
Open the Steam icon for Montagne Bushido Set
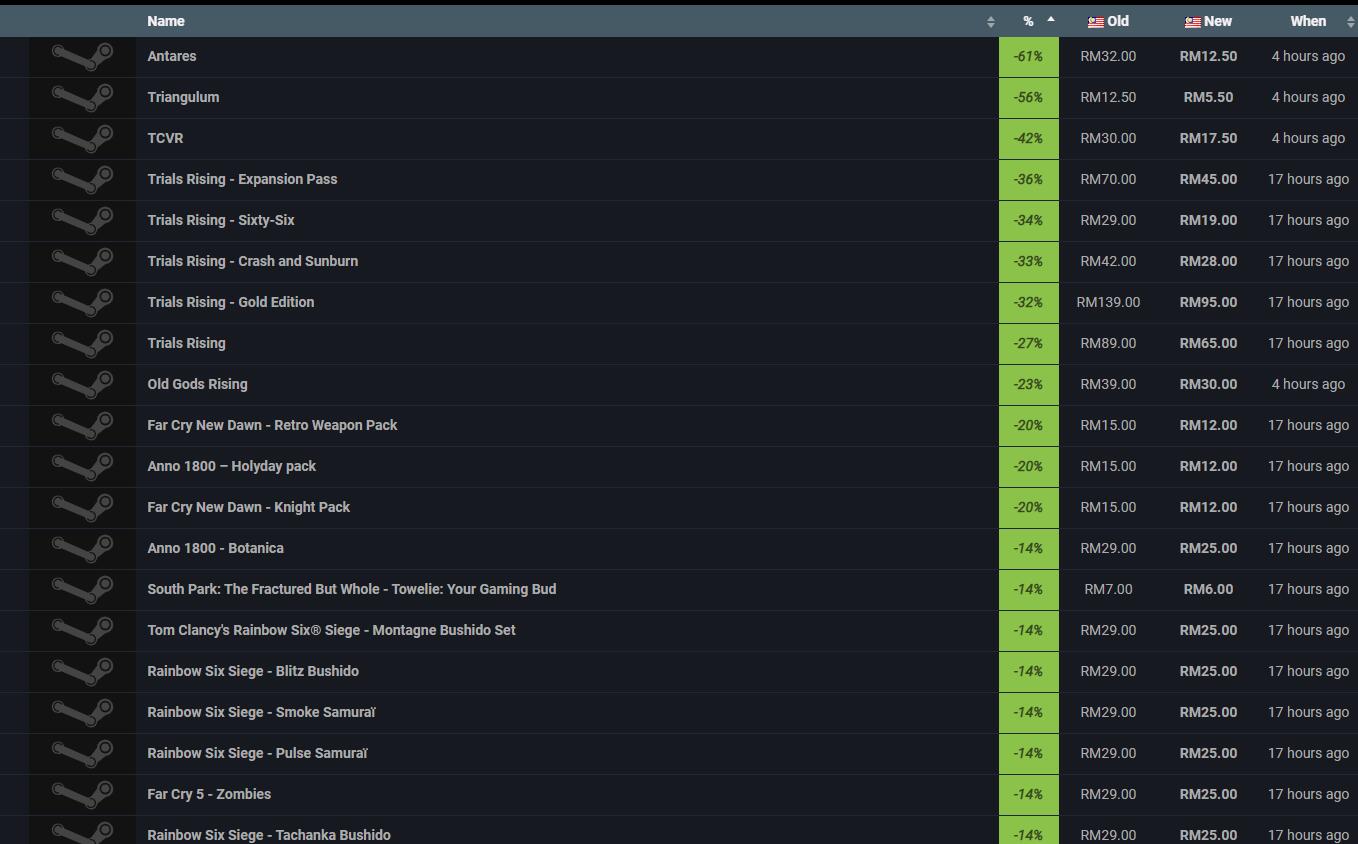coord(82,631)
